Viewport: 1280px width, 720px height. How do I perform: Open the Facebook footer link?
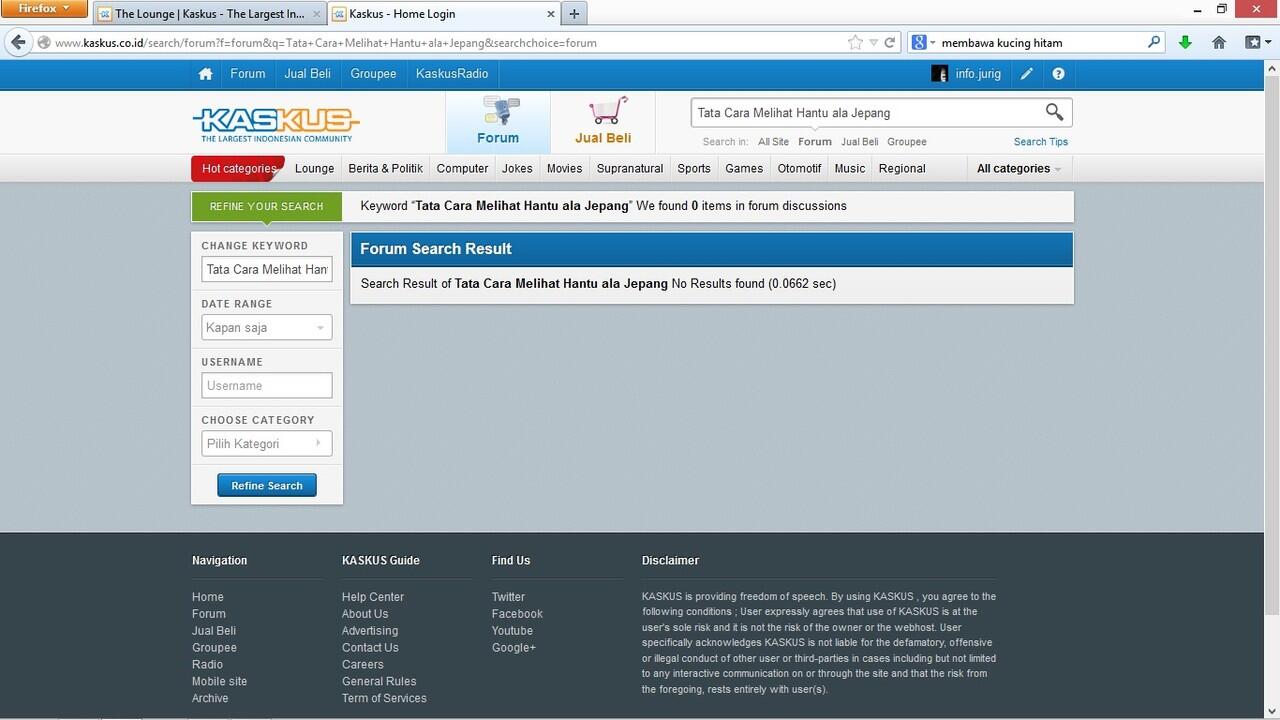[517, 614]
